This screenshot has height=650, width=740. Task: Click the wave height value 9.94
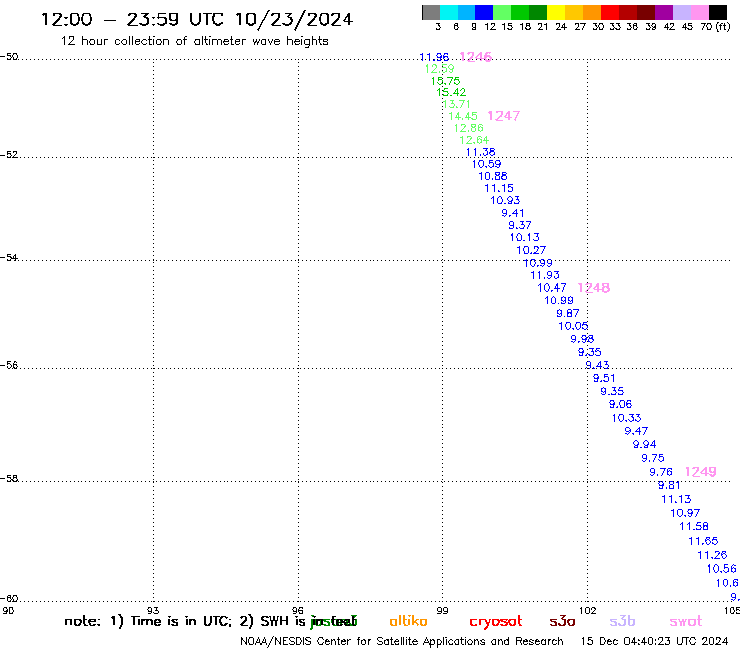[x=645, y=444]
